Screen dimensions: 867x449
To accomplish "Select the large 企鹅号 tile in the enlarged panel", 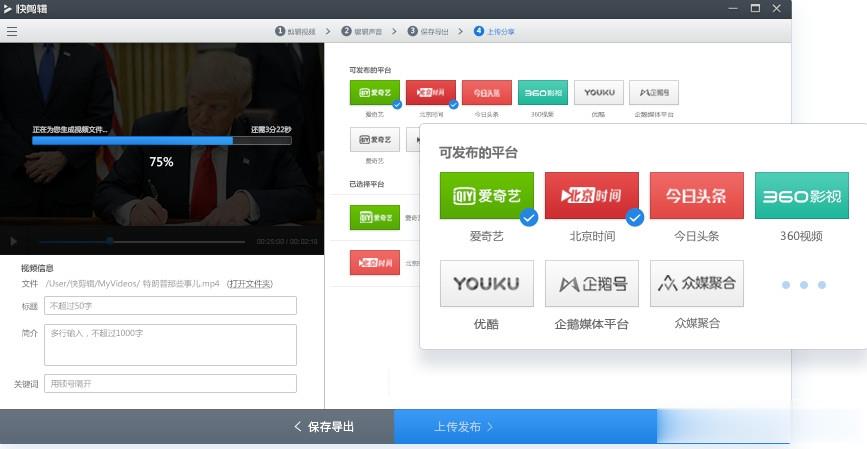I will (x=592, y=284).
